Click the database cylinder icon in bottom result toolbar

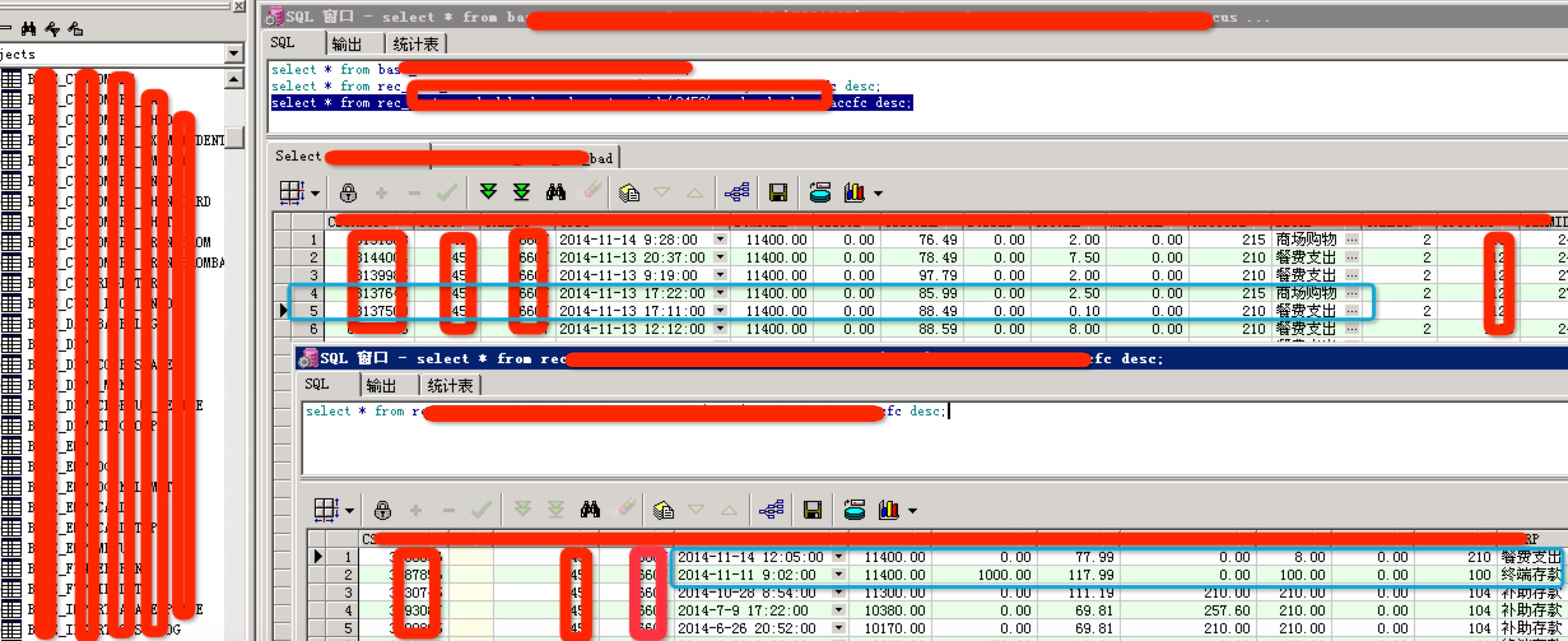point(855,509)
